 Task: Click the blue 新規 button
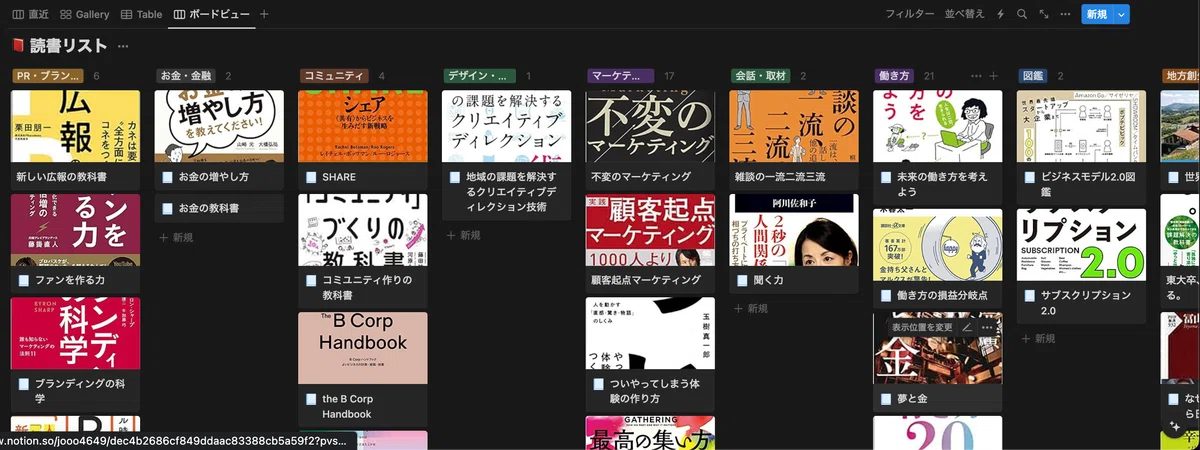pos(1097,14)
